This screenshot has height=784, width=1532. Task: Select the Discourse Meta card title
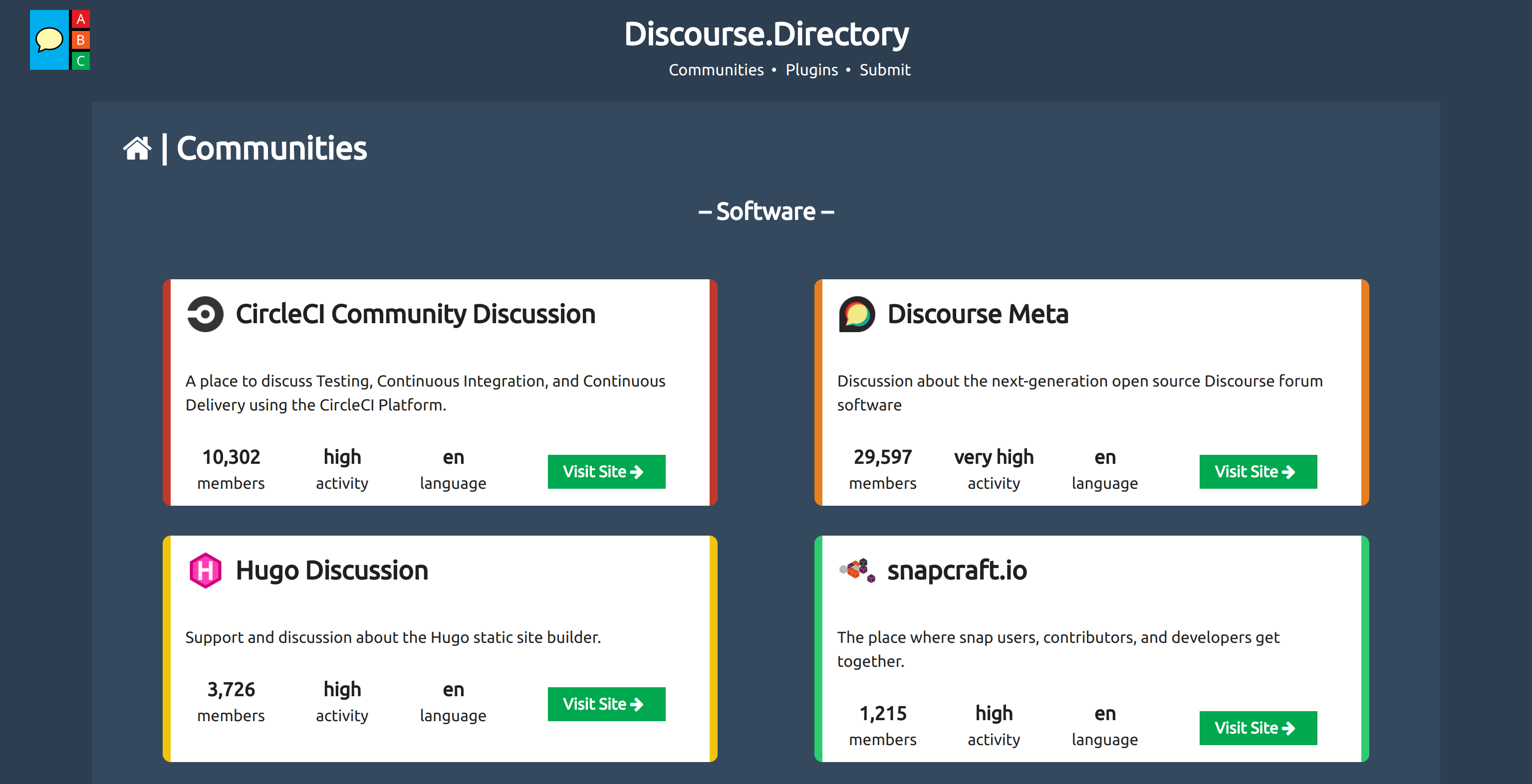click(x=978, y=314)
